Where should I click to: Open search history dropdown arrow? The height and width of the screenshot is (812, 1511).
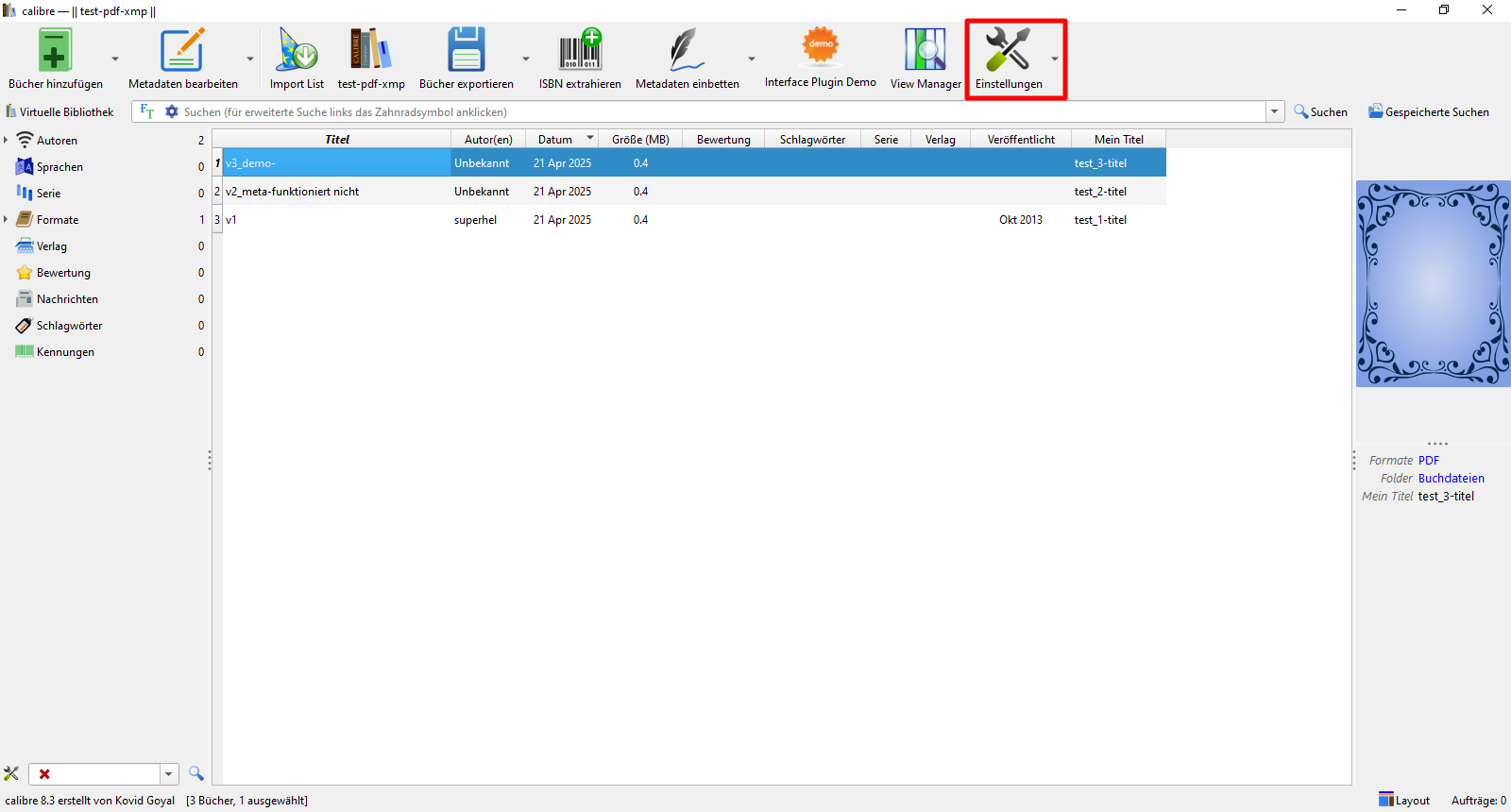[x=1275, y=111]
